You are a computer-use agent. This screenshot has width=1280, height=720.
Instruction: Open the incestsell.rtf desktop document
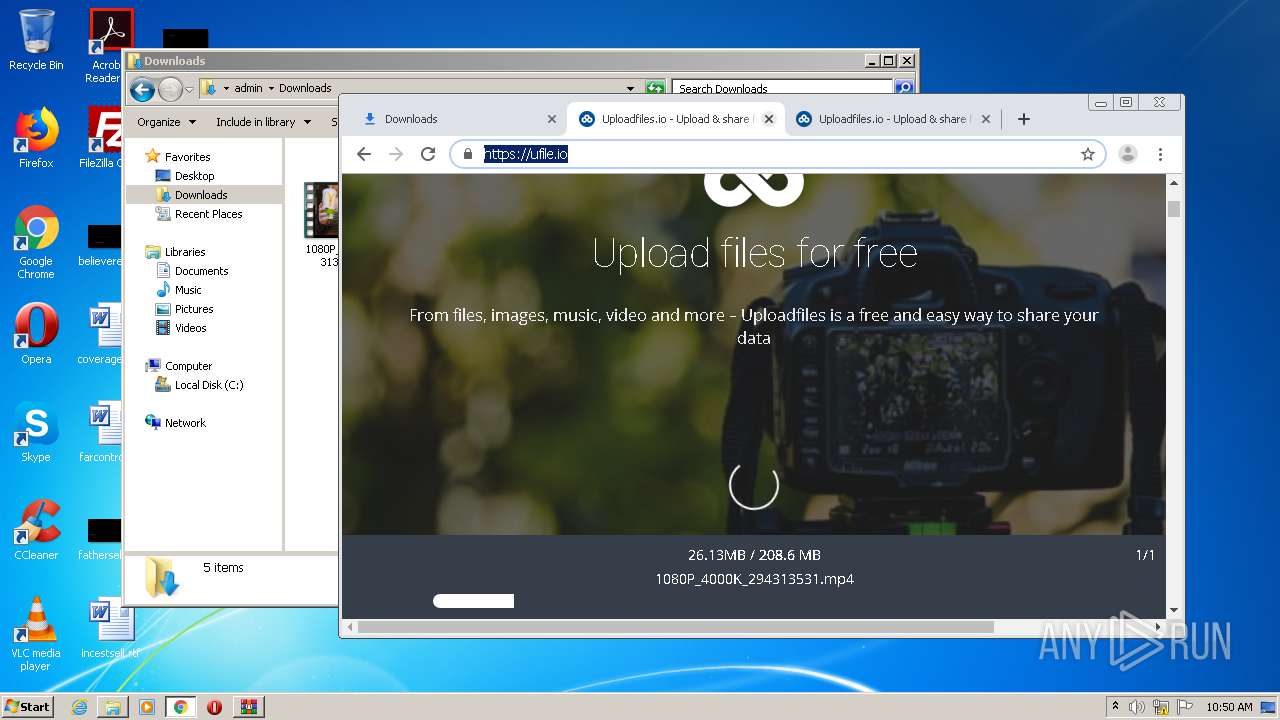(109, 628)
